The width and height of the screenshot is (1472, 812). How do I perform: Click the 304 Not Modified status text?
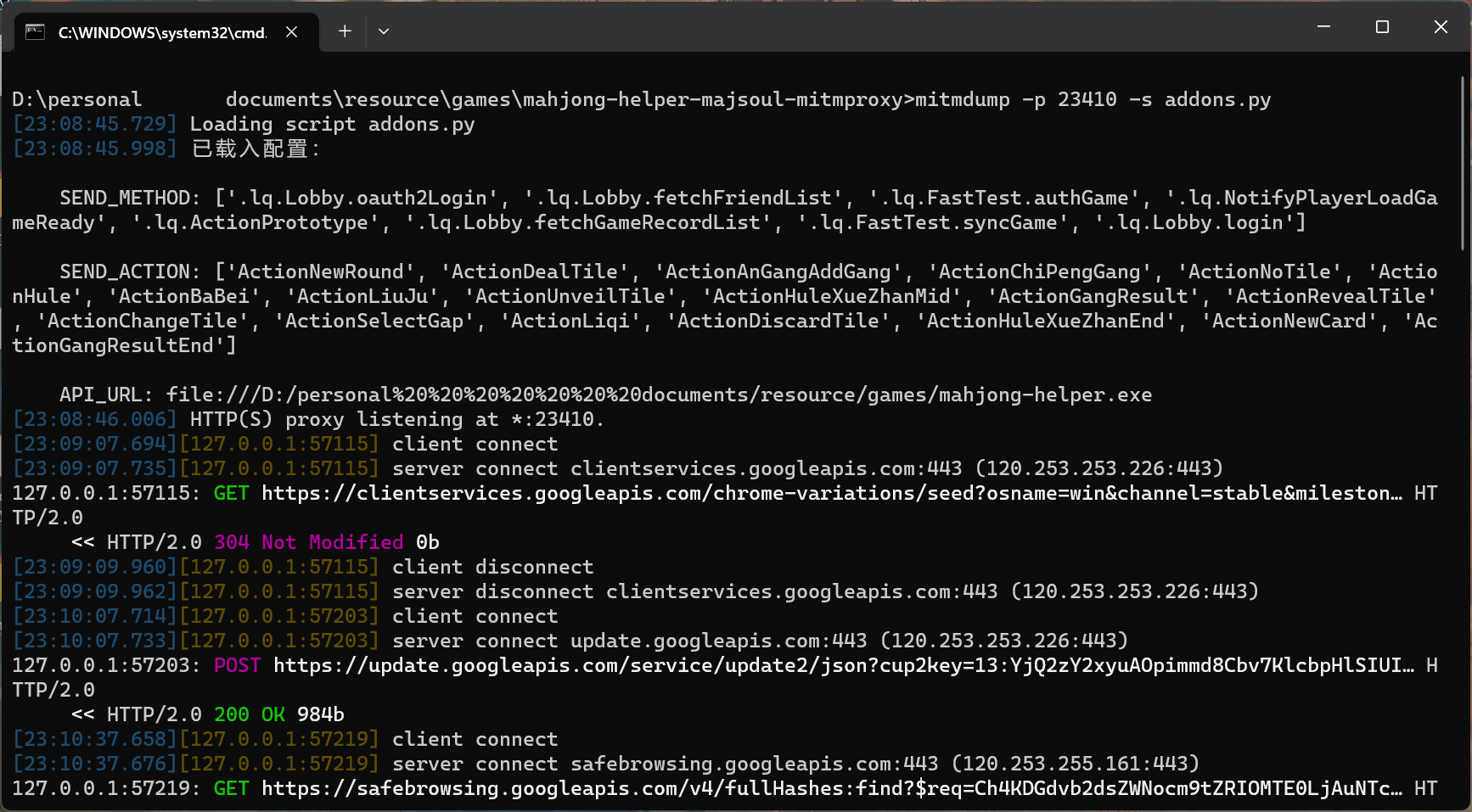pyautogui.click(x=309, y=541)
